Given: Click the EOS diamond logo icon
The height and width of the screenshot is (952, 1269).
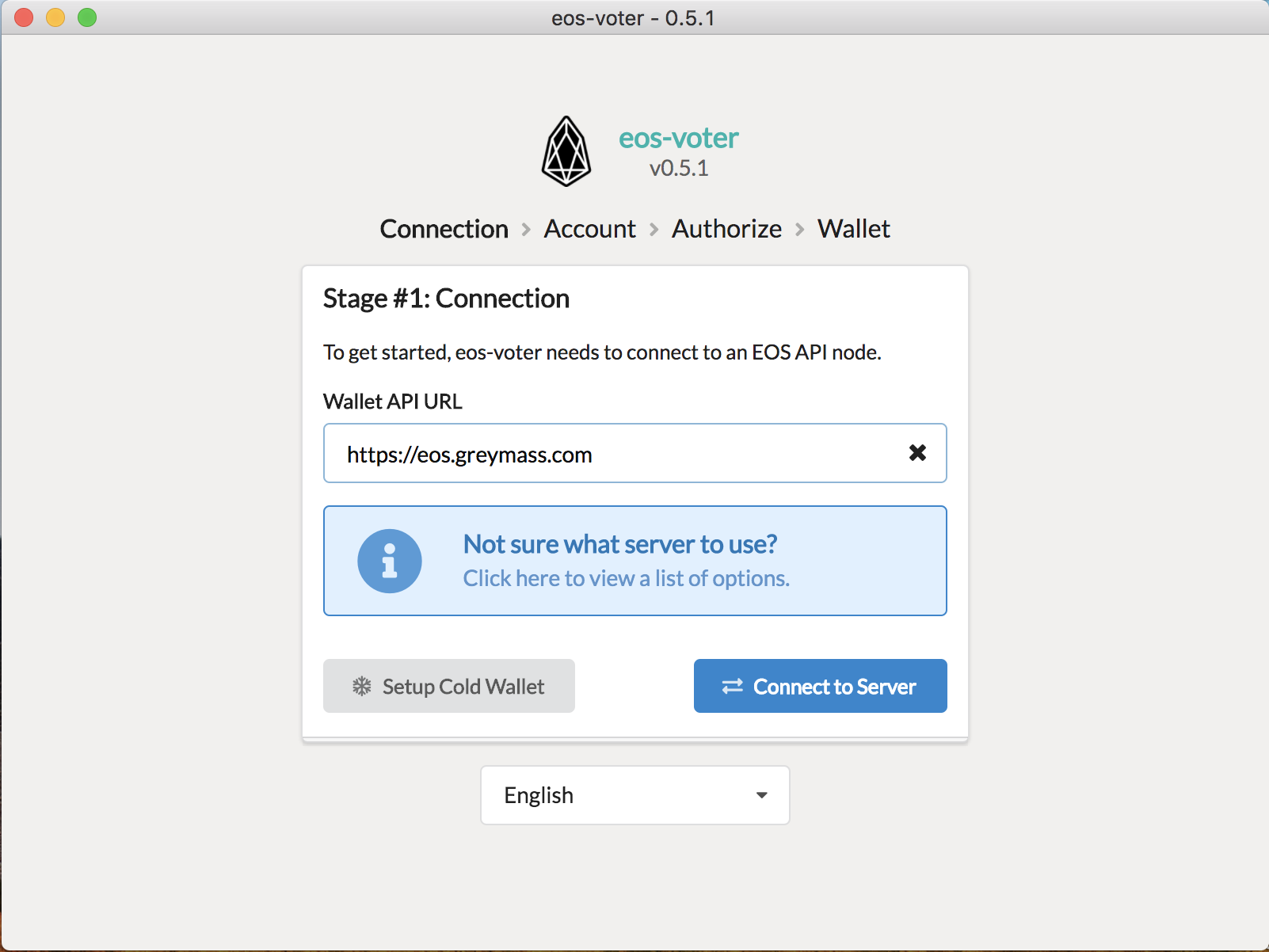Looking at the screenshot, I should point(566,151).
